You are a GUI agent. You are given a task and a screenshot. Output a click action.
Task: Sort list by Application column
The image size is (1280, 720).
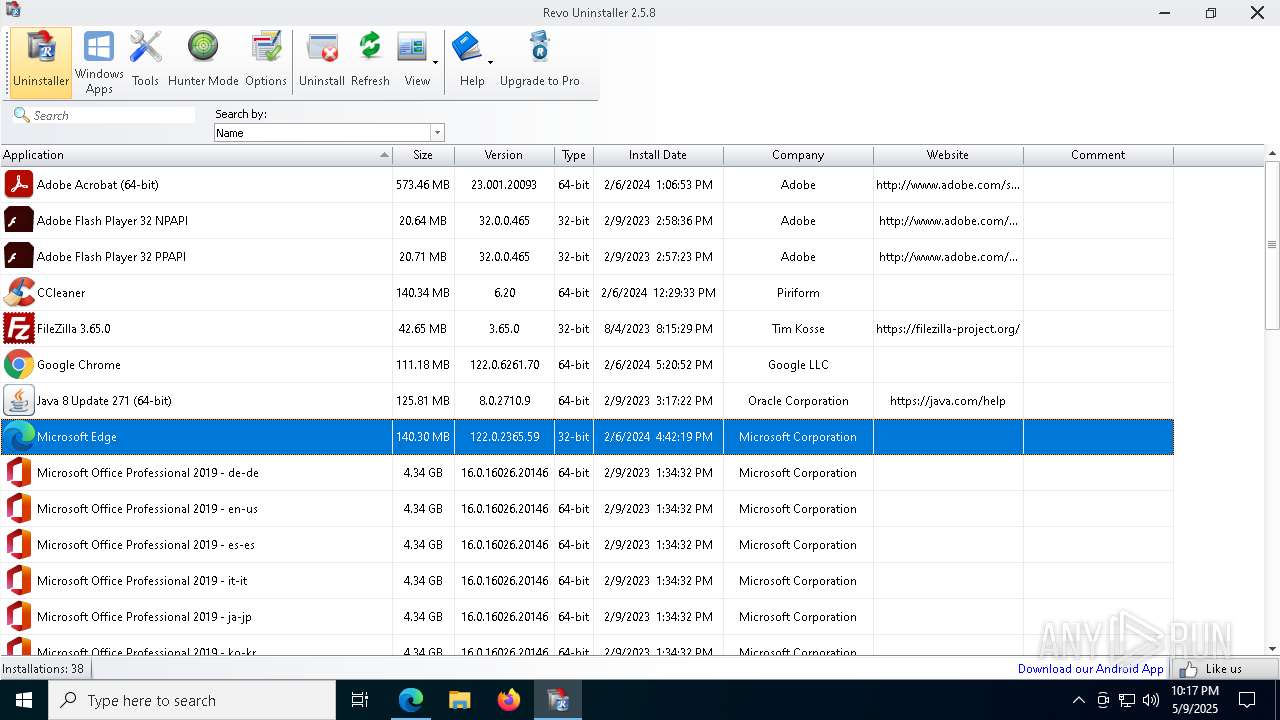[x=196, y=155]
